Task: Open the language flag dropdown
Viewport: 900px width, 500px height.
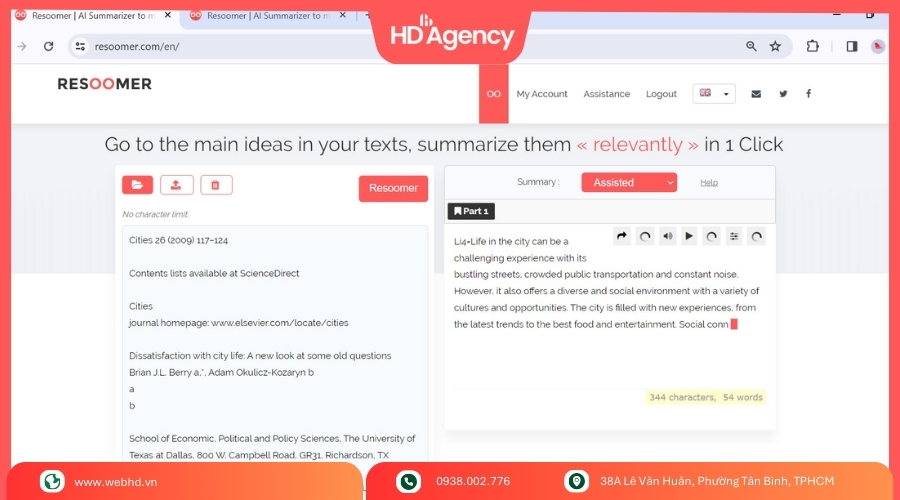Action: (713, 93)
